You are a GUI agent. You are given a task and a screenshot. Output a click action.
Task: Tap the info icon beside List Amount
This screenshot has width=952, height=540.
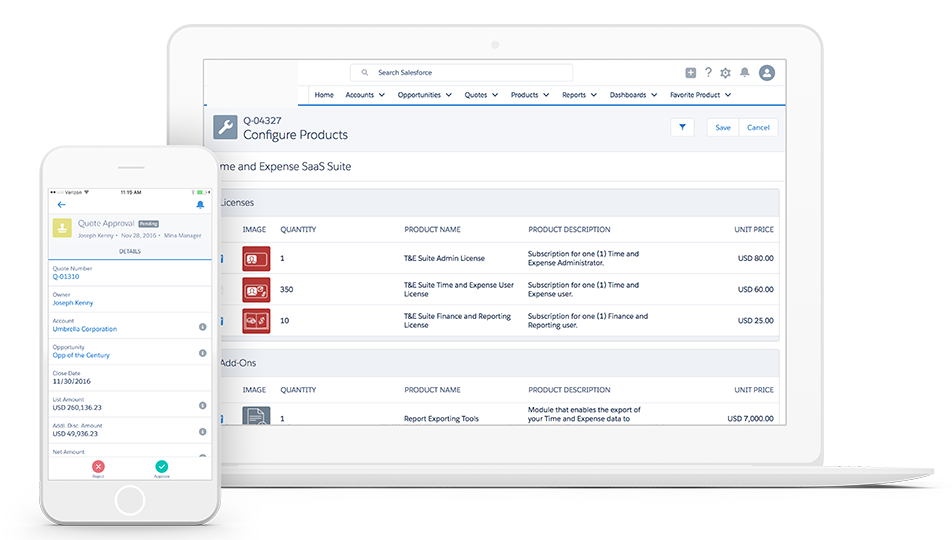[x=203, y=405]
